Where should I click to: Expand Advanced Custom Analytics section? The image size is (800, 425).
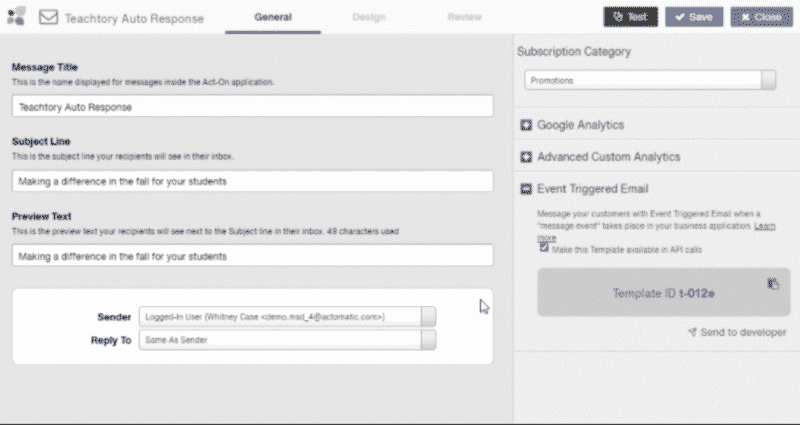tap(526, 157)
